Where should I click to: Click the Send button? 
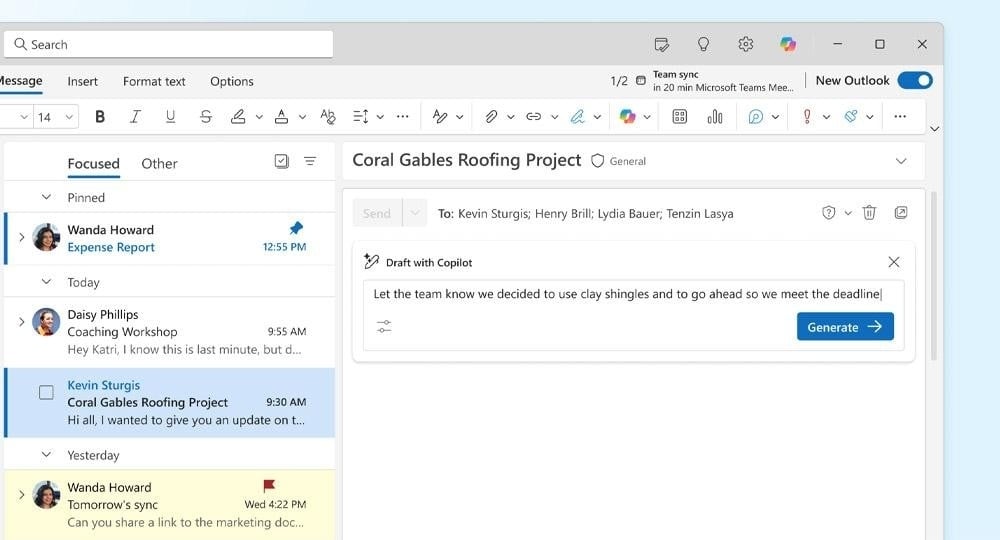pos(377,213)
